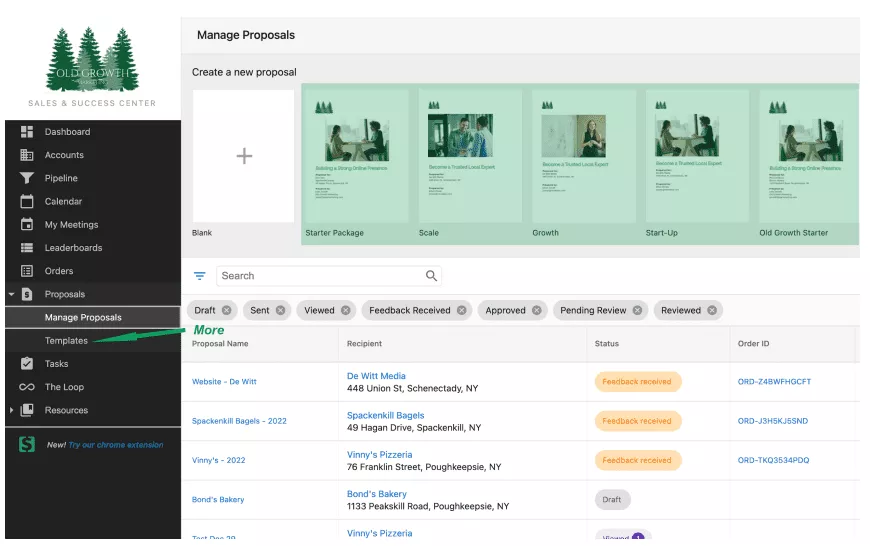Open My Meetings in sidebar

point(72,225)
